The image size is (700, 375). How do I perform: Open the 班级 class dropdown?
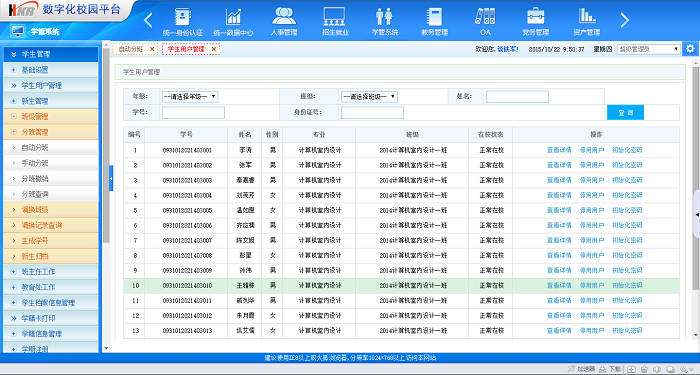point(369,96)
